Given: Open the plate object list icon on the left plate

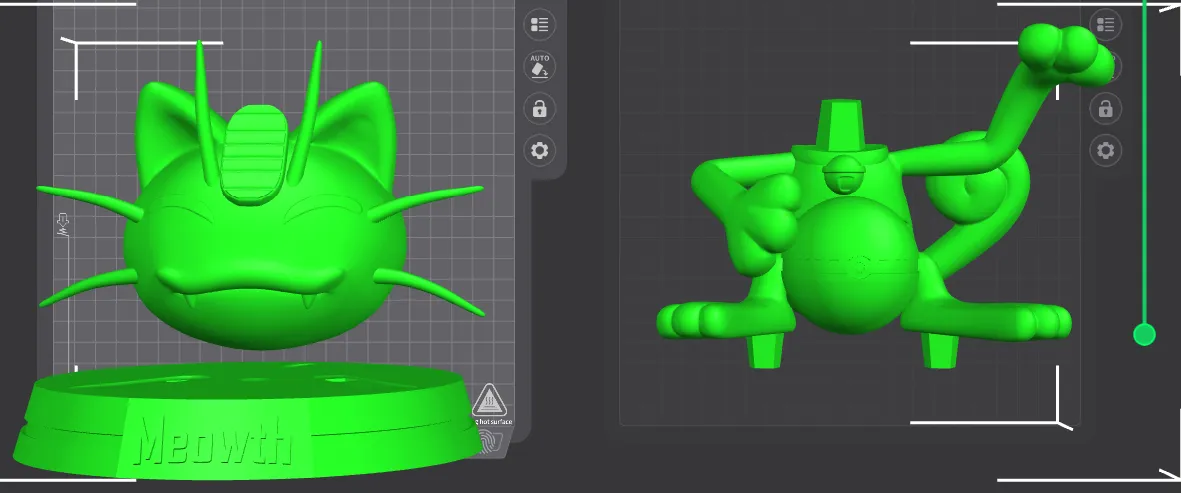Looking at the screenshot, I should (x=539, y=25).
